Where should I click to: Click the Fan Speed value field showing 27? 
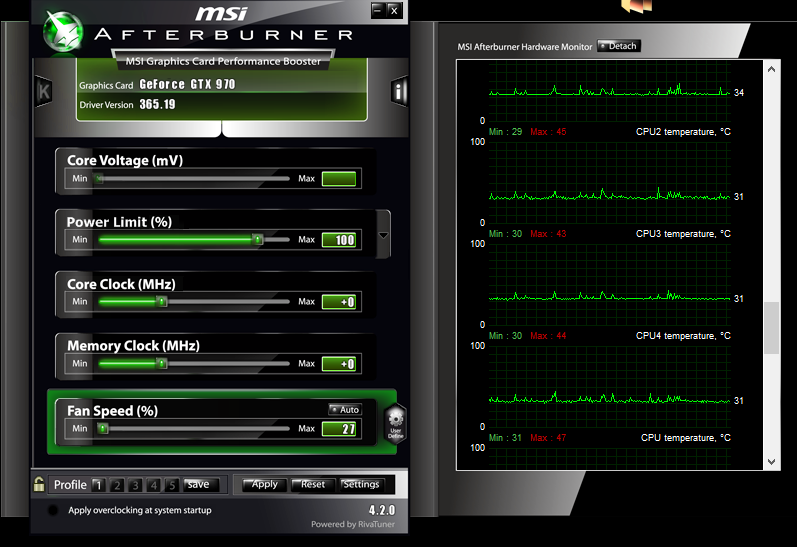point(339,429)
